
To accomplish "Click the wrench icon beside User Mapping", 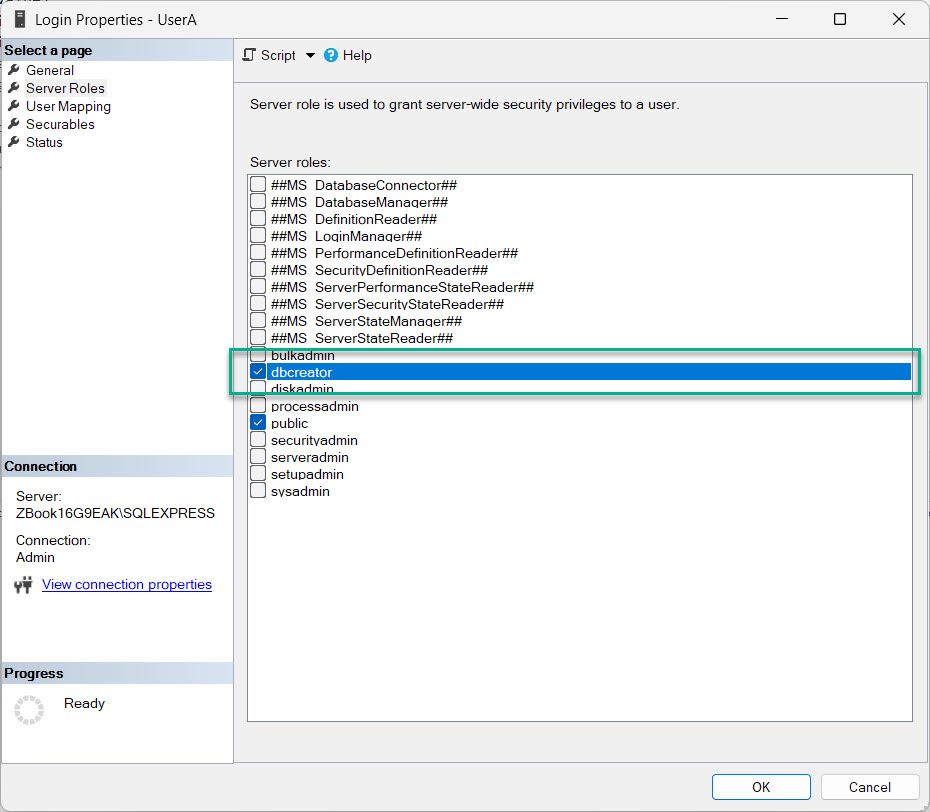I will [x=14, y=106].
